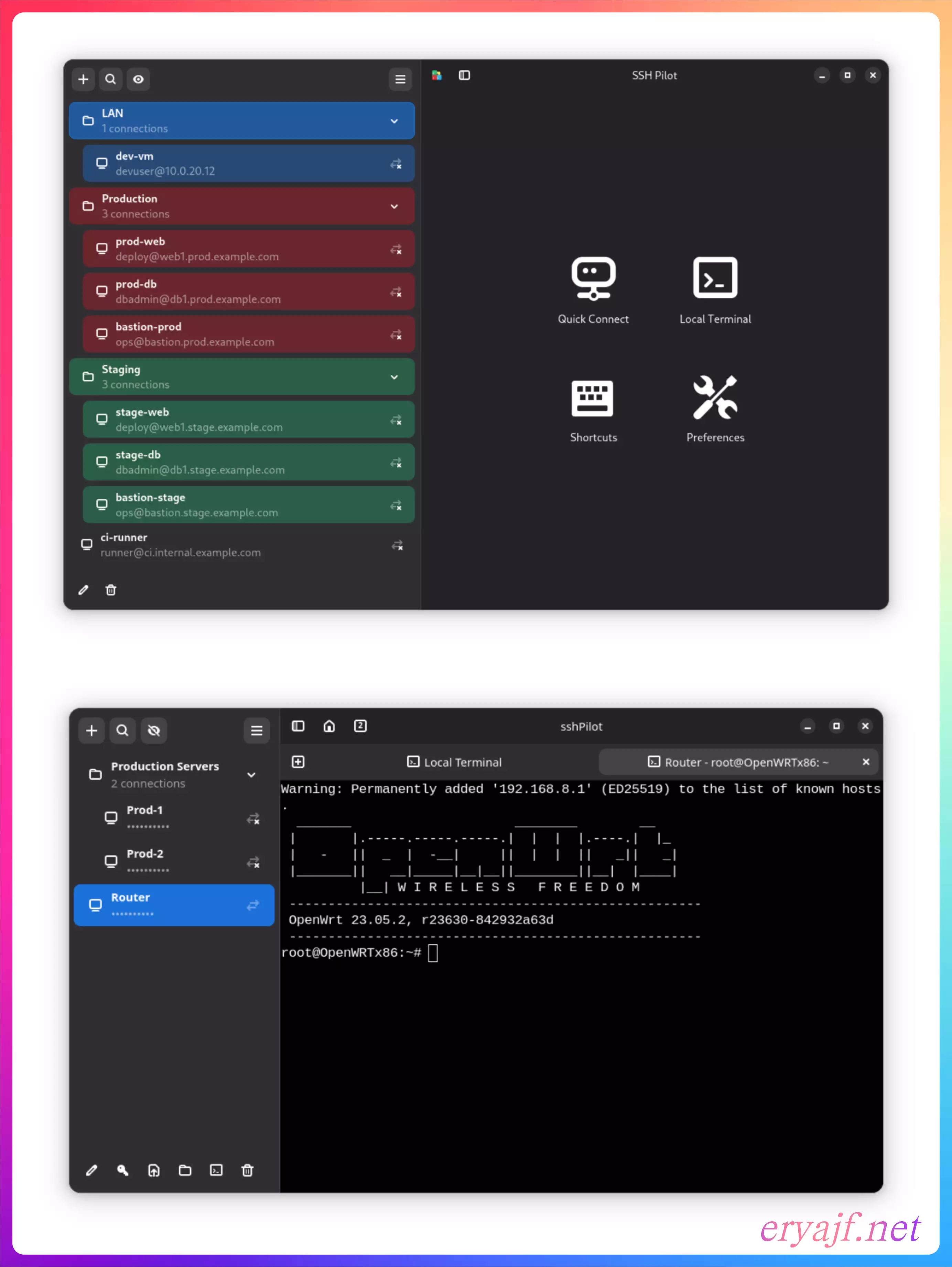The image size is (952, 1267).
Task: Collapse the Production group chevron
Action: pyautogui.click(x=394, y=206)
